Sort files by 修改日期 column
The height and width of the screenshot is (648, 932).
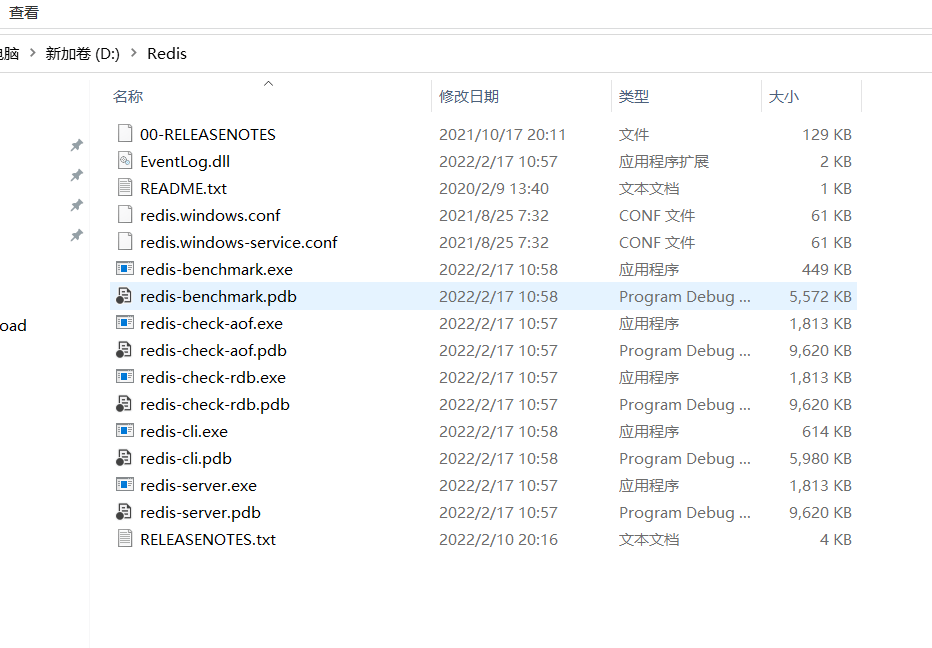(469, 96)
